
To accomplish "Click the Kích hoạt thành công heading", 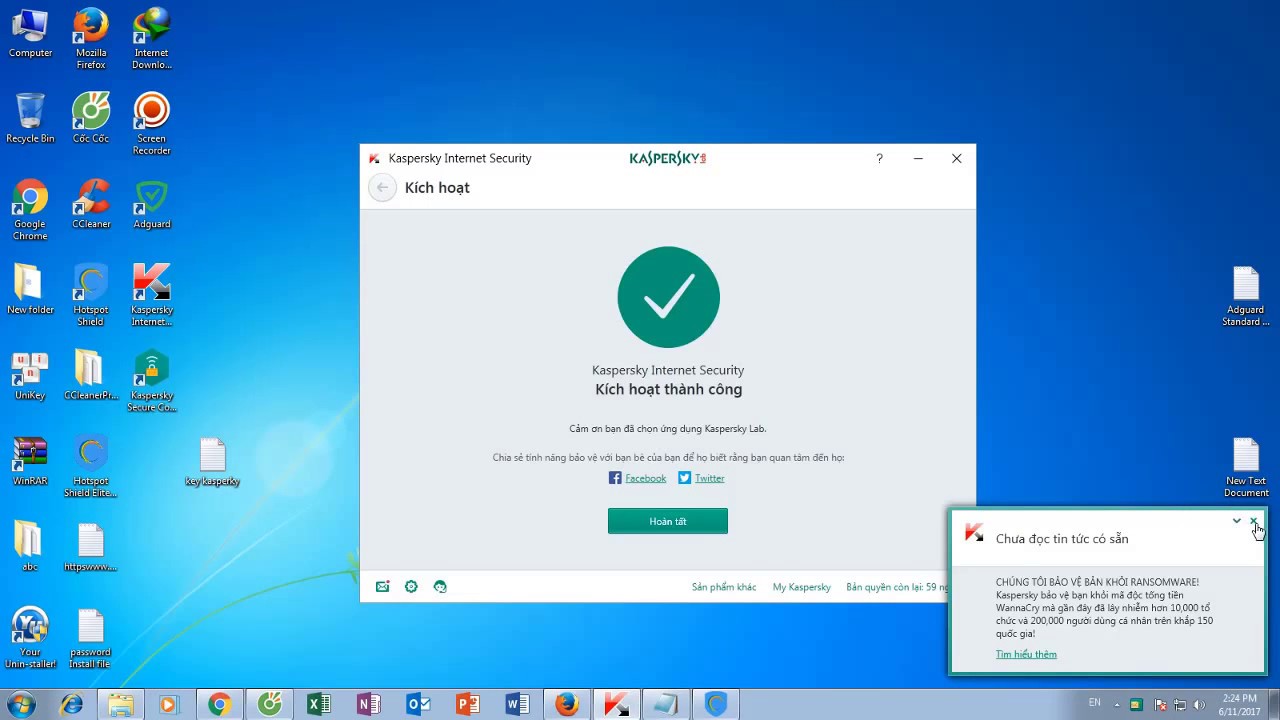I will [x=668, y=390].
